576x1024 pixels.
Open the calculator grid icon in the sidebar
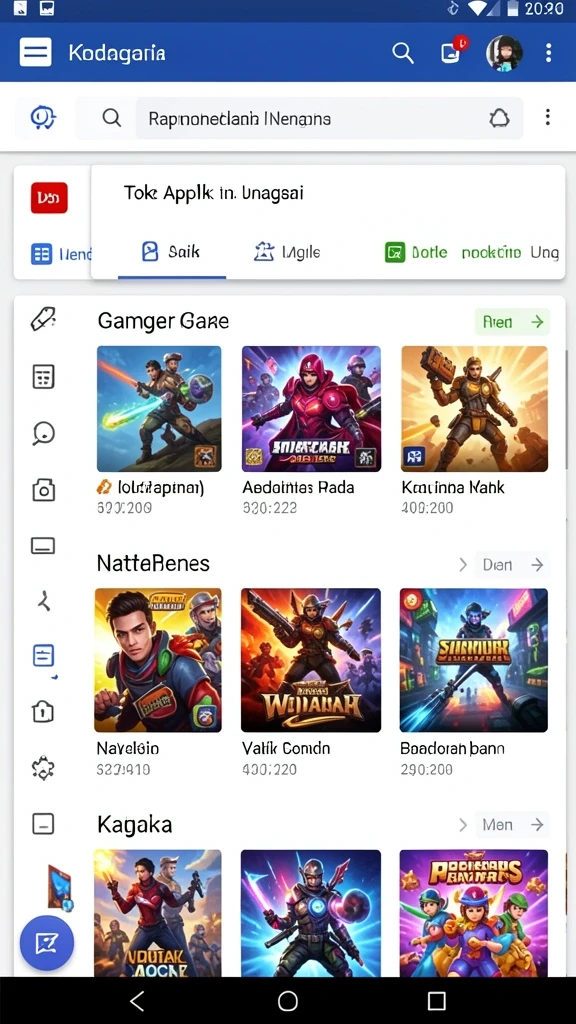coord(43,376)
